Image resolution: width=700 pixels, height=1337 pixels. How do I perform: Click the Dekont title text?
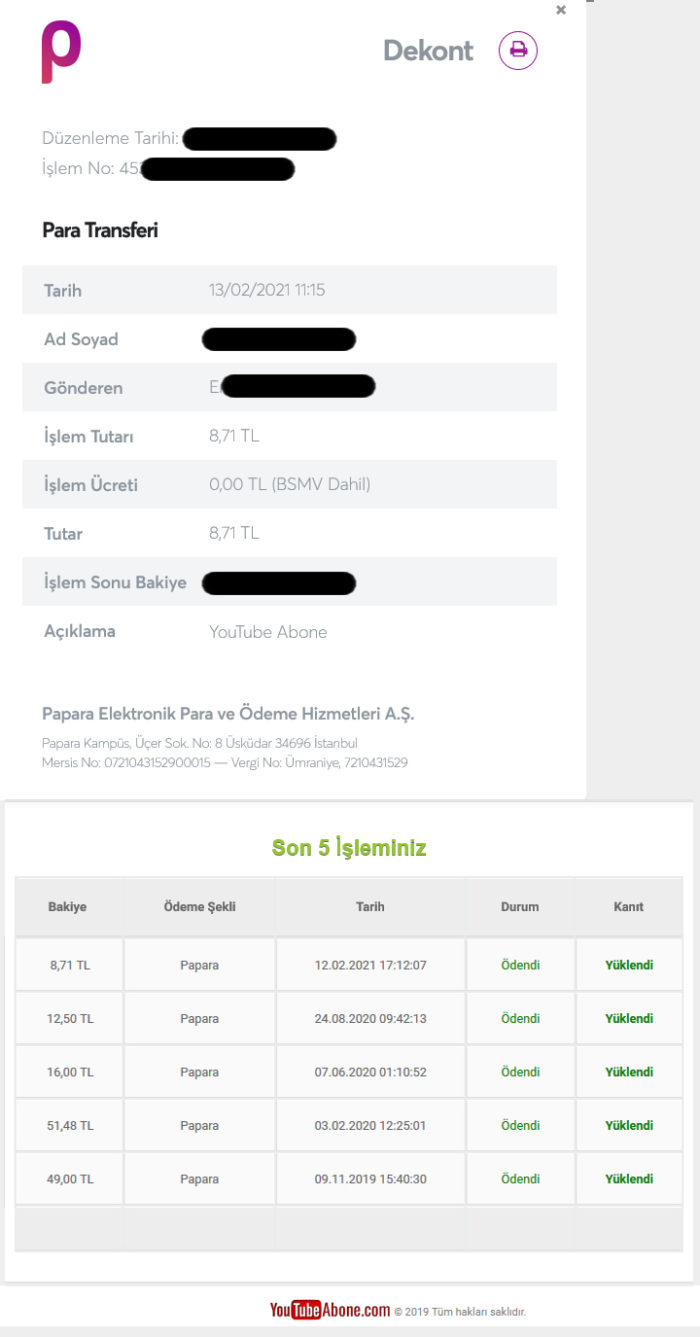[428, 51]
